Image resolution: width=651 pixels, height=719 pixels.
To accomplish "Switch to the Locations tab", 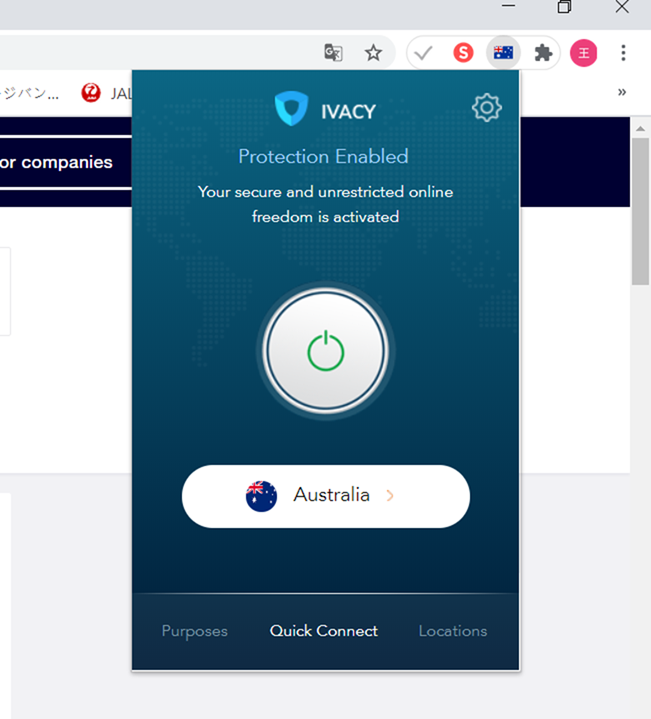I will 453,631.
